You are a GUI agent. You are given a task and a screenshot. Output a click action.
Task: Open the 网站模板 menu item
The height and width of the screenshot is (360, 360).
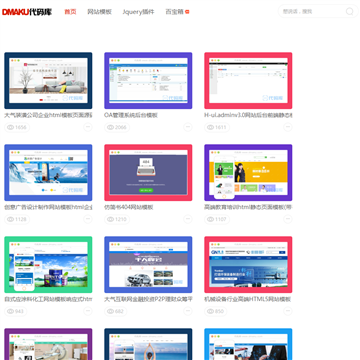click(x=99, y=12)
